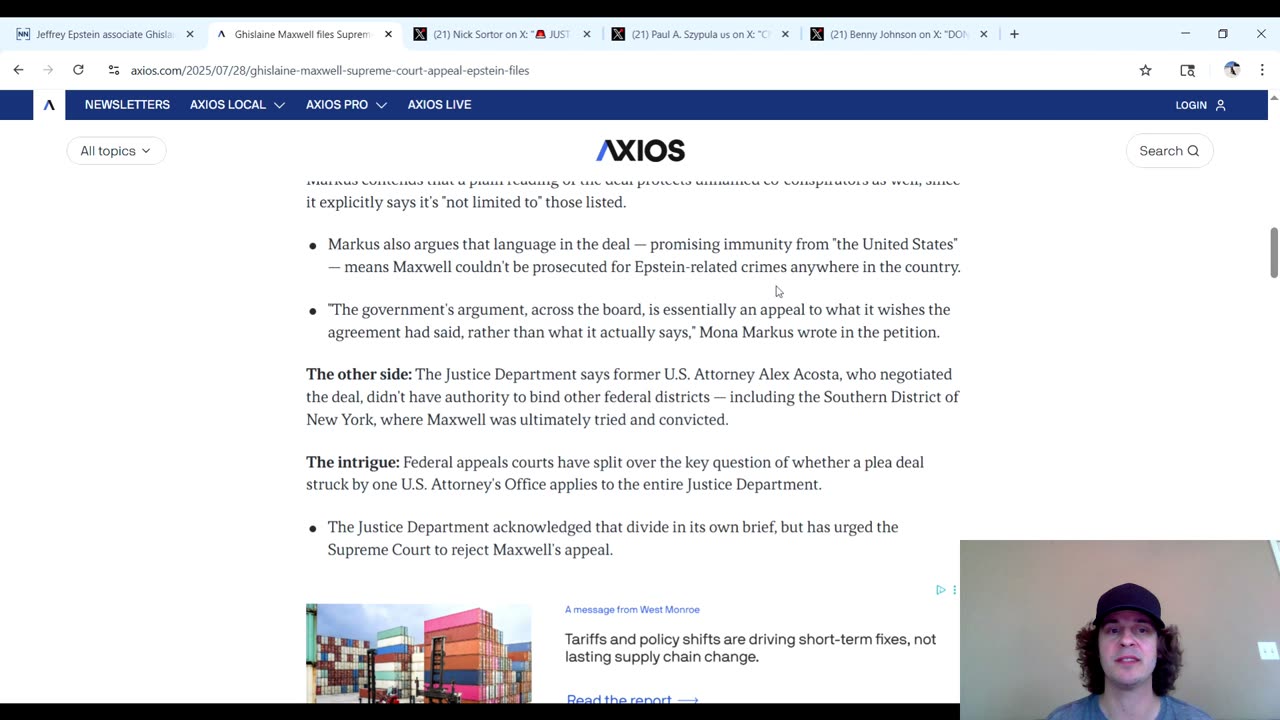This screenshot has width=1280, height=720.
Task: Click 'A message from West Monroe' label
Action: [x=632, y=609]
